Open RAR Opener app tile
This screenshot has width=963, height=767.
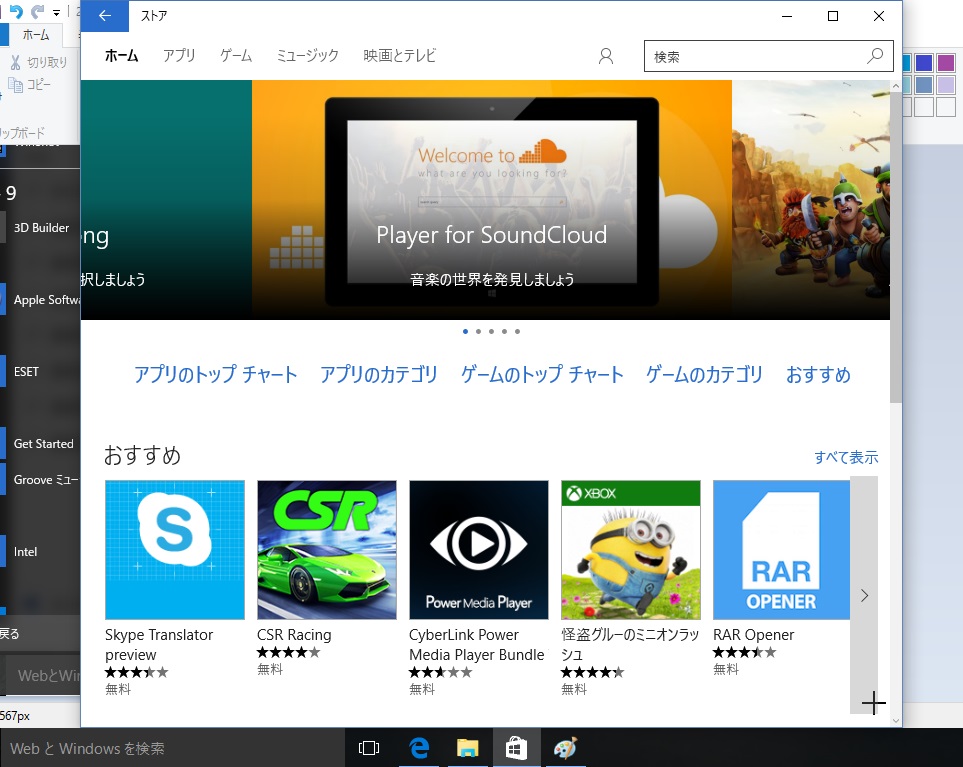781,550
